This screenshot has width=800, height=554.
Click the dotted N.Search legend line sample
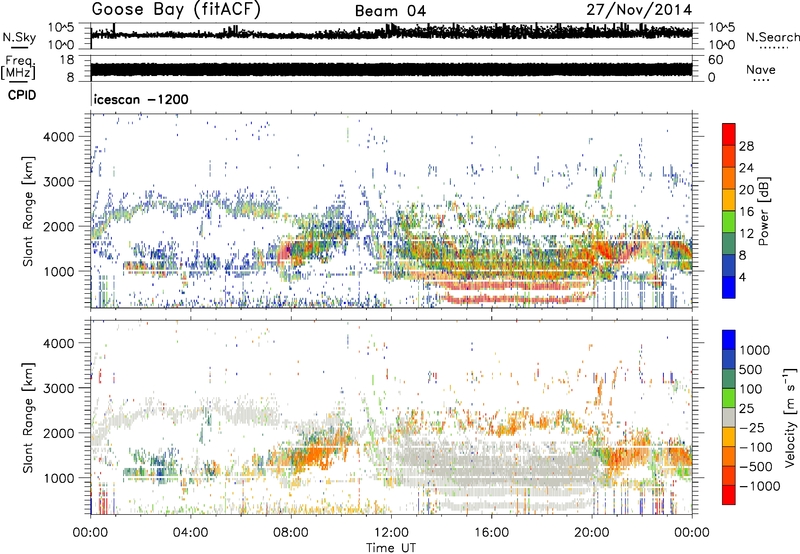tap(773, 48)
